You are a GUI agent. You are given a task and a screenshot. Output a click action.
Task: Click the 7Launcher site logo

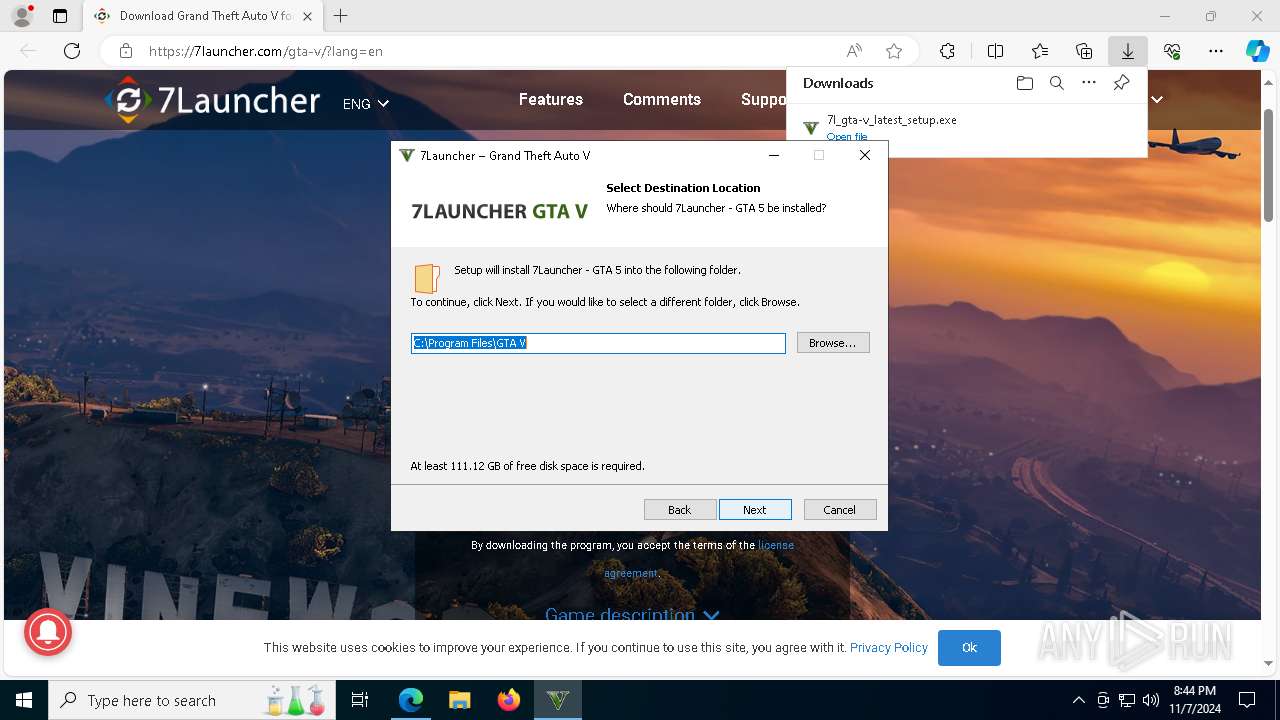coord(213,100)
